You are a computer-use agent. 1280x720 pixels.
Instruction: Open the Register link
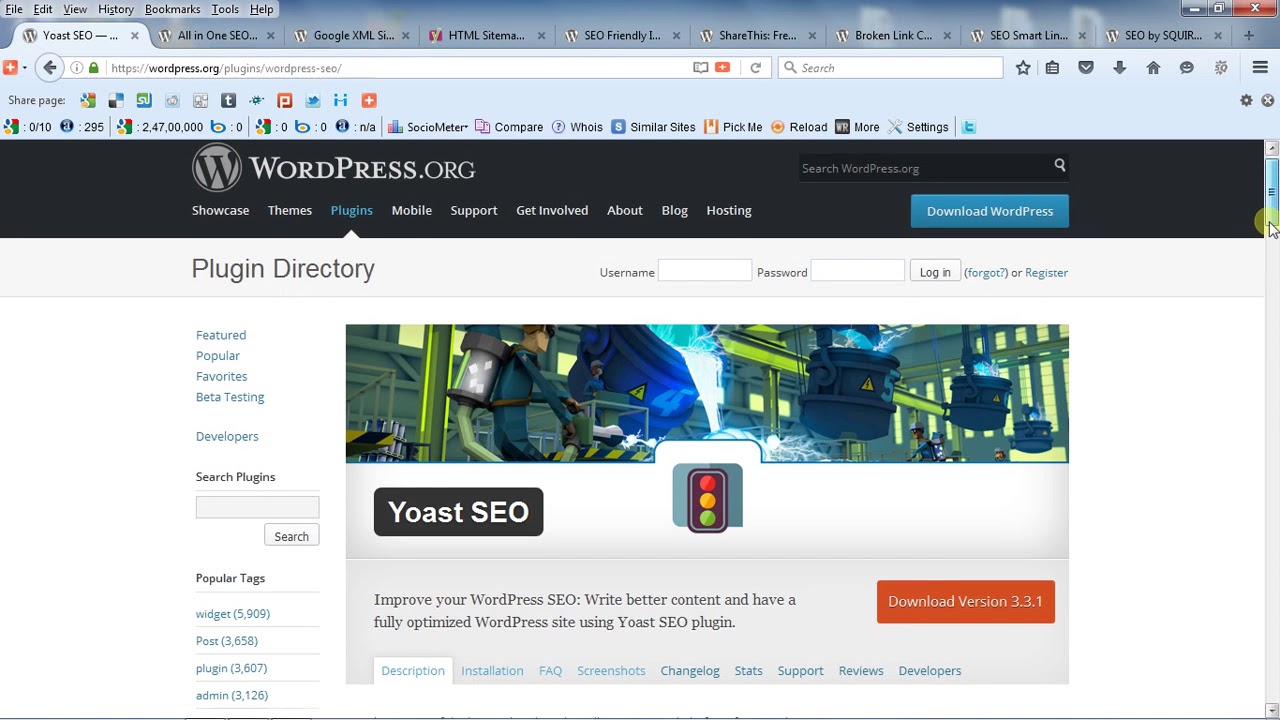click(1046, 272)
